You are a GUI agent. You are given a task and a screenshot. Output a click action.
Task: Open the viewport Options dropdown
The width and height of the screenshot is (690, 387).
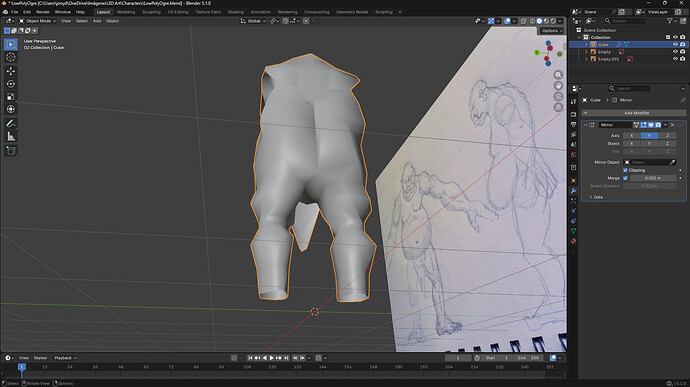(551, 31)
